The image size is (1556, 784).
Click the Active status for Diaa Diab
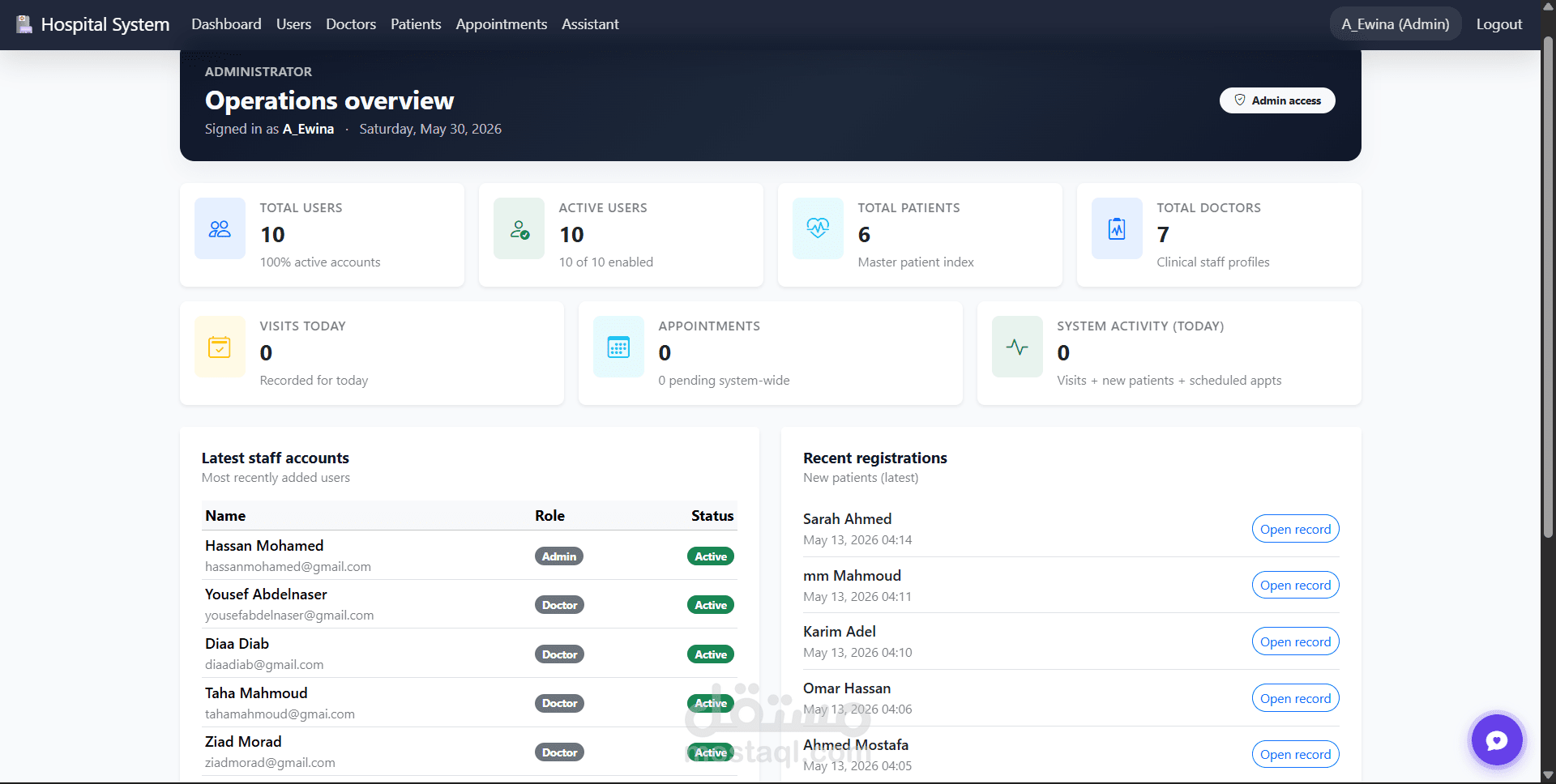[711, 654]
